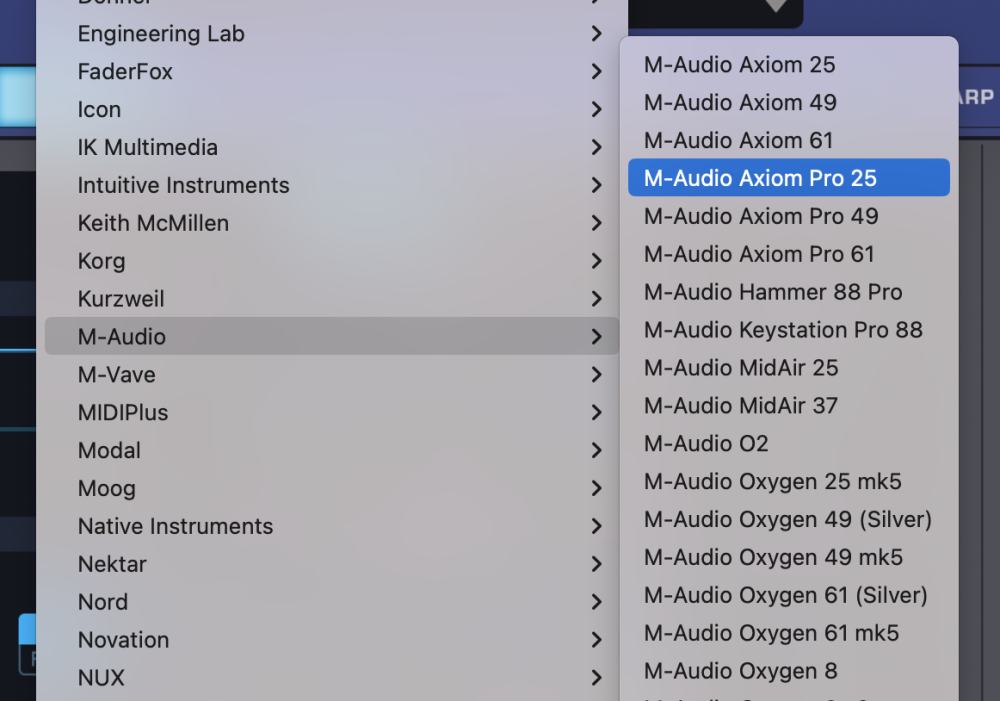Pick M-Audio Keystation Pro 88
The width and height of the screenshot is (1000, 701).
[783, 330]
